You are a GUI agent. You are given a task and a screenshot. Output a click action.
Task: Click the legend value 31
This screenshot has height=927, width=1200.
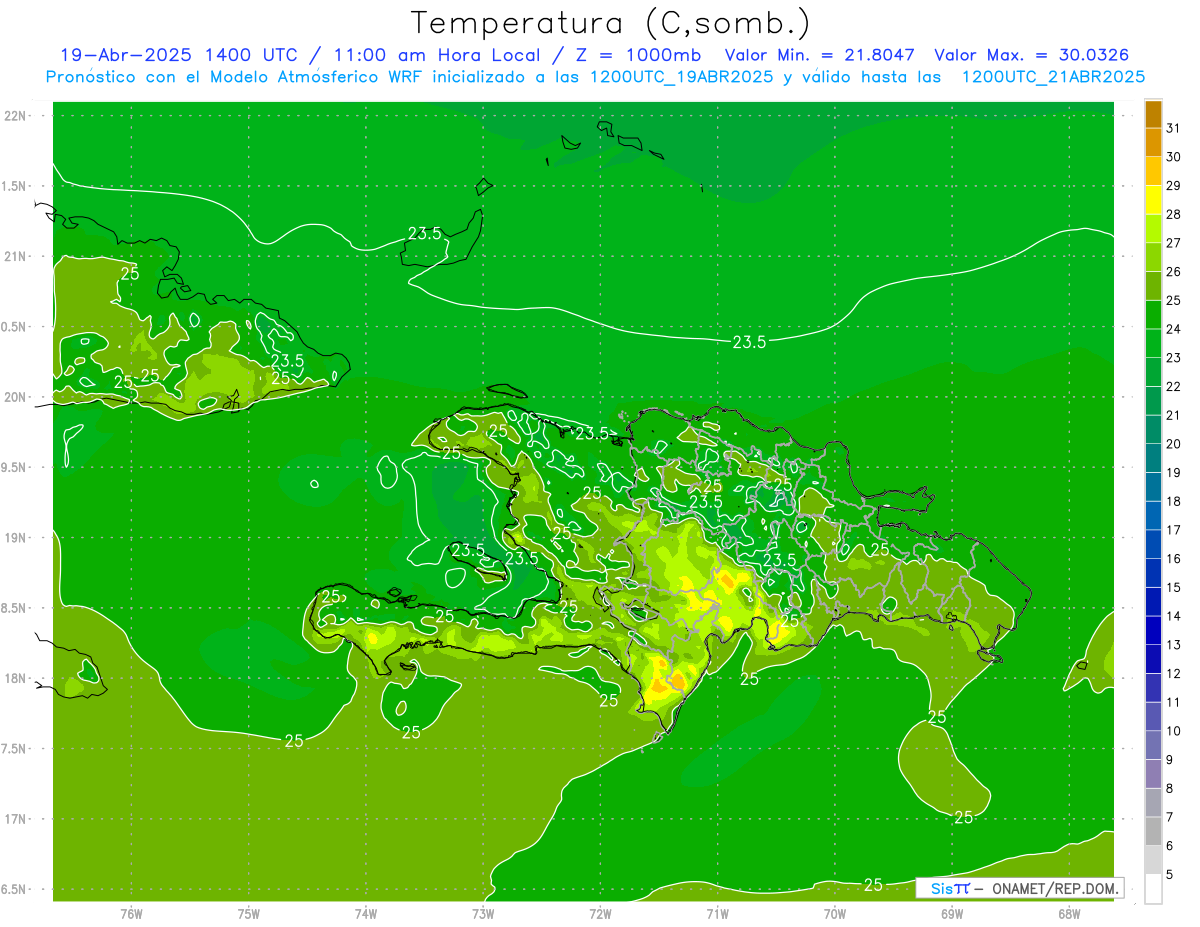[1174, 128]
